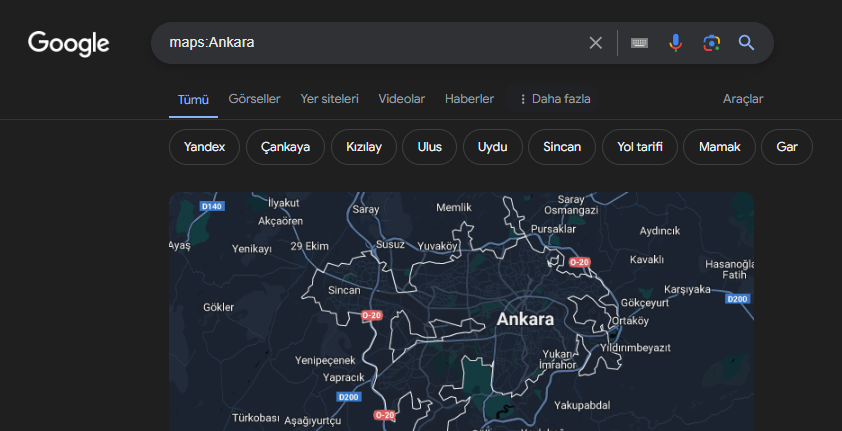Open Google Lens image search
The width and height of the screenshot is (842, 431).
(x=711, y=43)
